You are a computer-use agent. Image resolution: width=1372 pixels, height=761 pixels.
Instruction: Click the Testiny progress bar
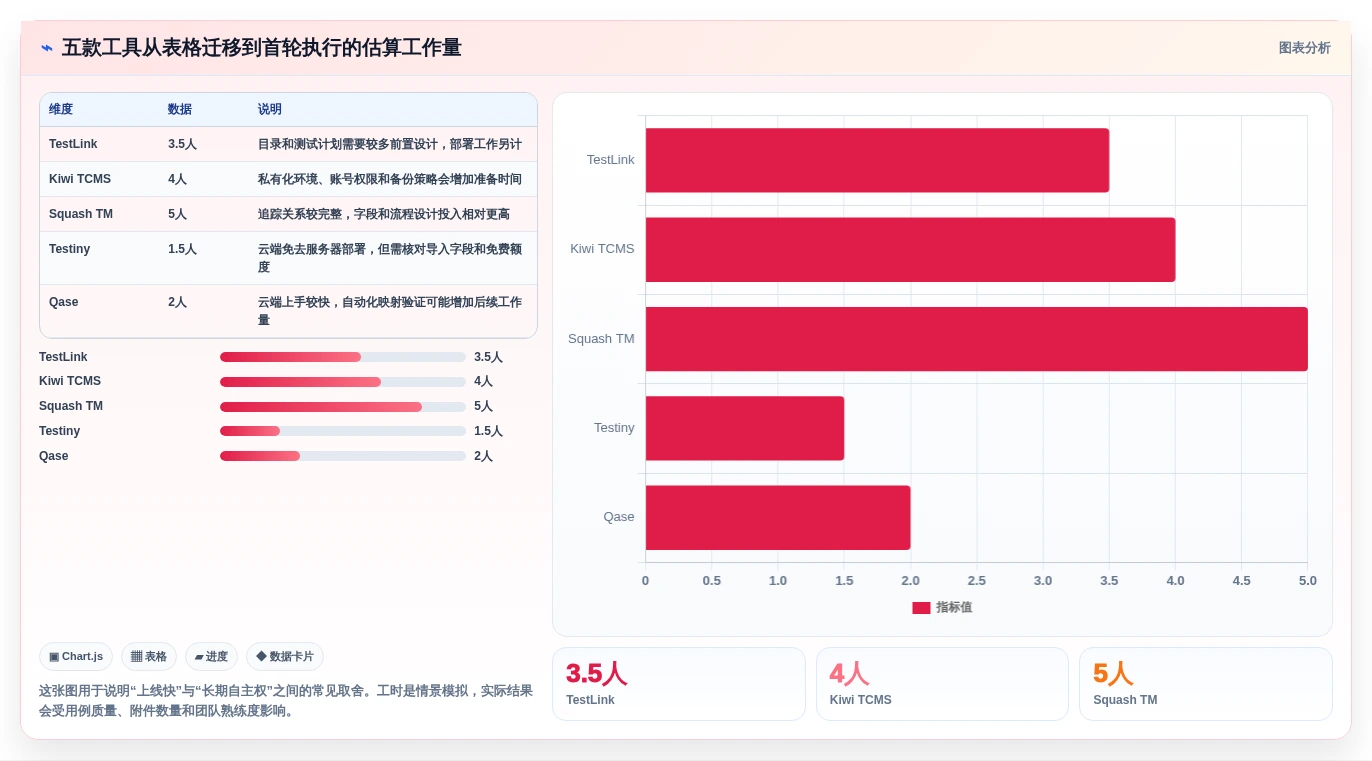pyautogui.click(x=343, y=431)
